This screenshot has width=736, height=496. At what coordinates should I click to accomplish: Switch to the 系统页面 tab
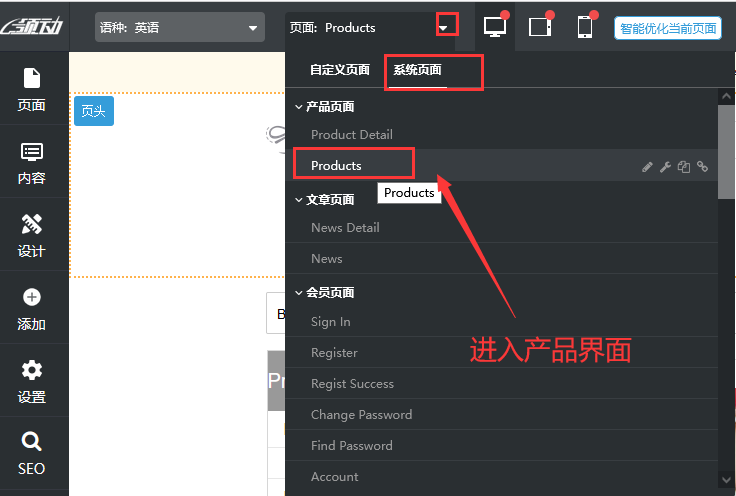tap(417, 70)
